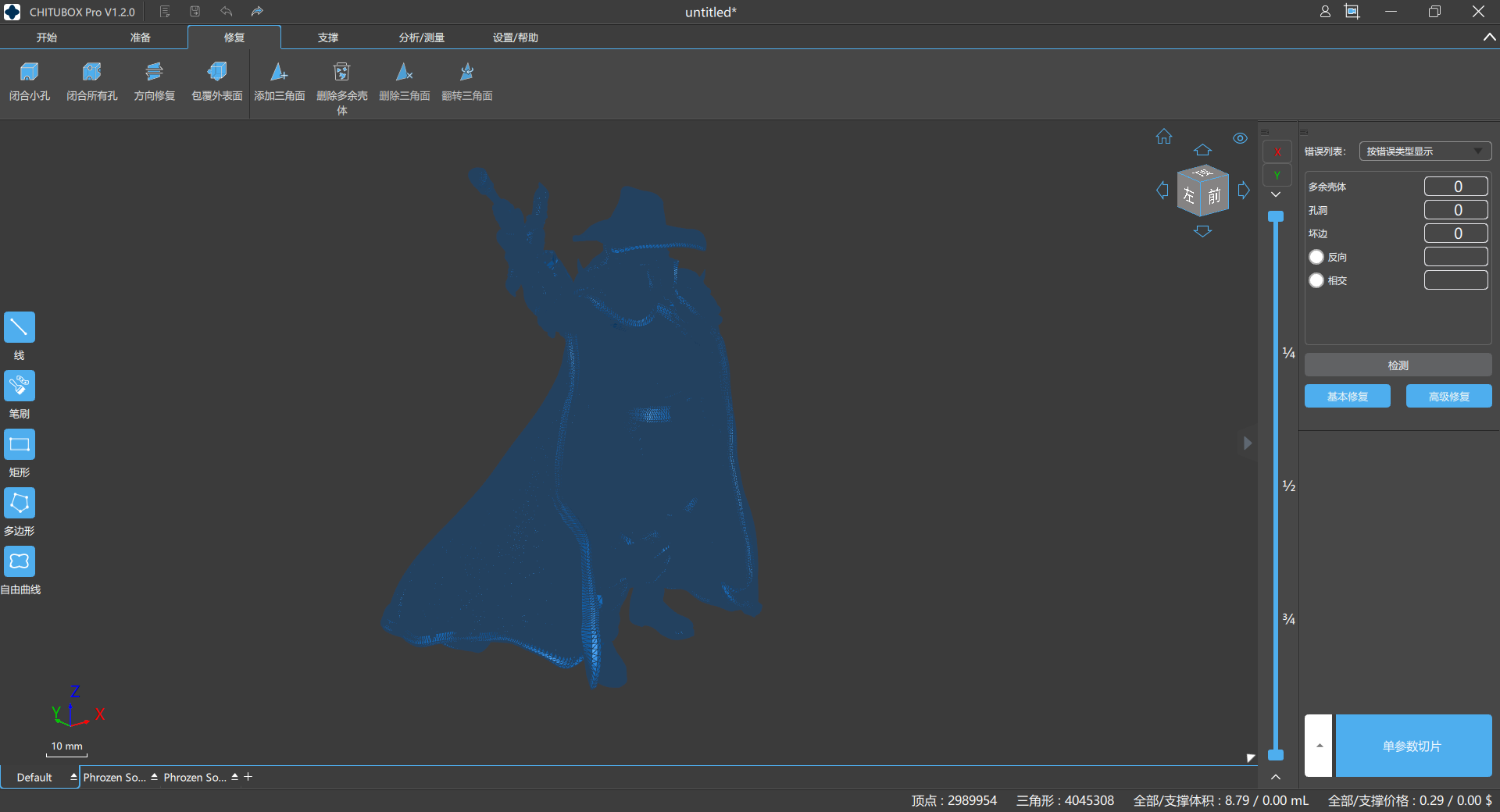
Task: Rotate view left with left arrow
Action: [1162, 190]
